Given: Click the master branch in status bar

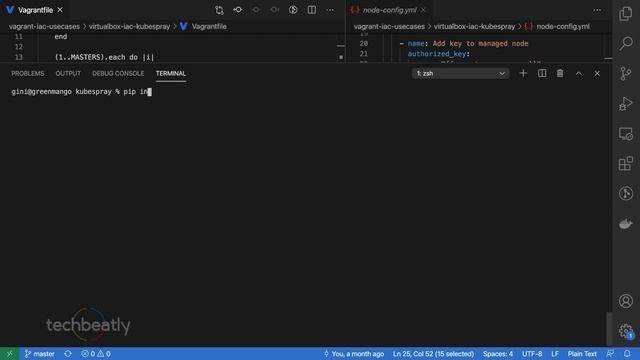Looking at the screenshot, I should pyautogui.click(x=40, y=354).
